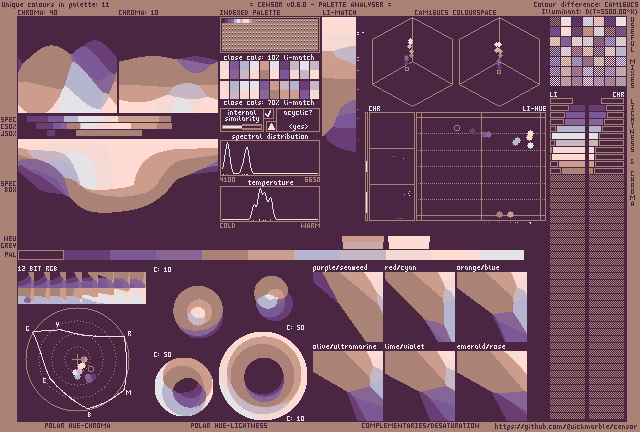Click the spectral distribution graph
The height and width of the screenshot is (432, 640).
tap(270, 158)
